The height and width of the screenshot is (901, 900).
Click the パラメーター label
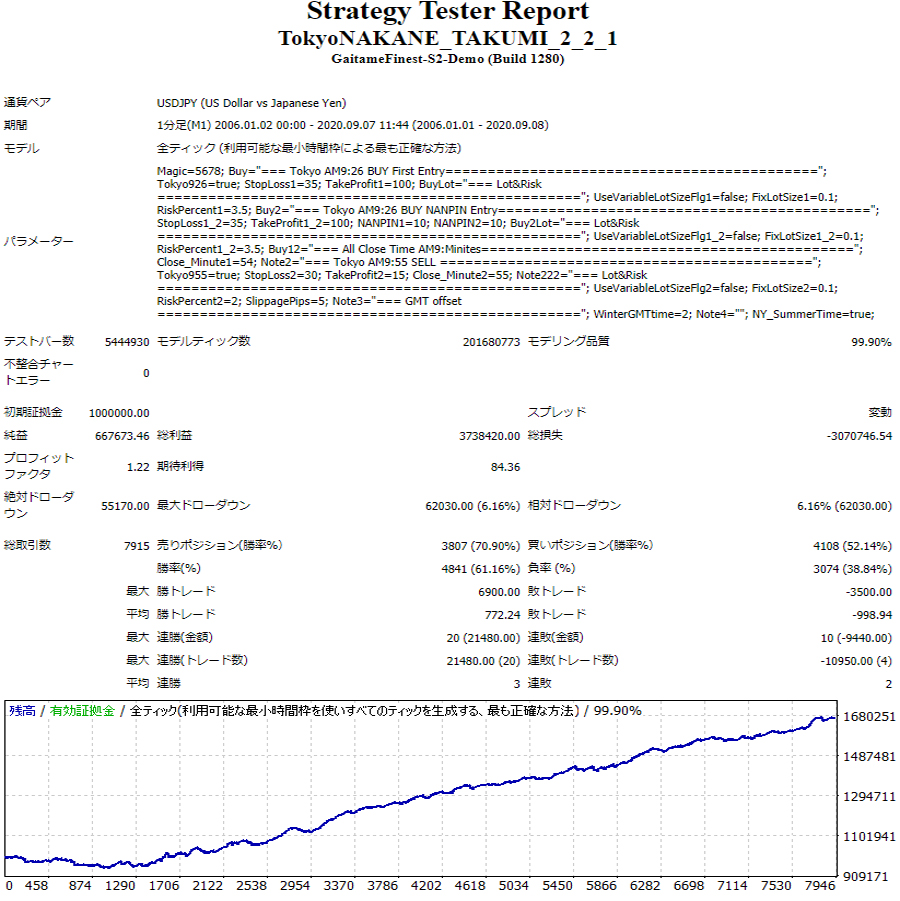coord(39,242)
